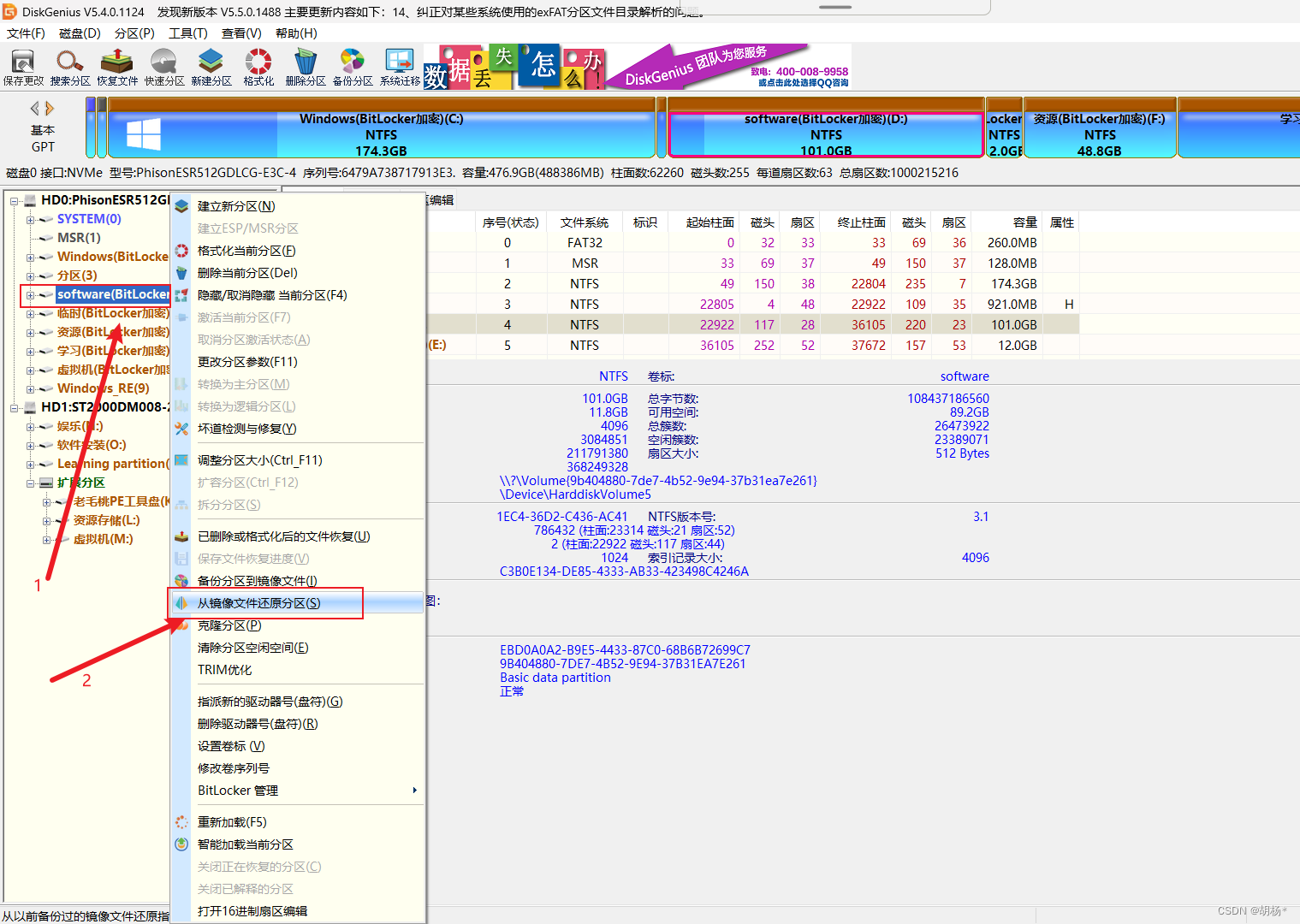The width and height of the screenshot is (1300, 924).
Task: Choose 删除当前分区(Del) from context menu
Action: 298,273
